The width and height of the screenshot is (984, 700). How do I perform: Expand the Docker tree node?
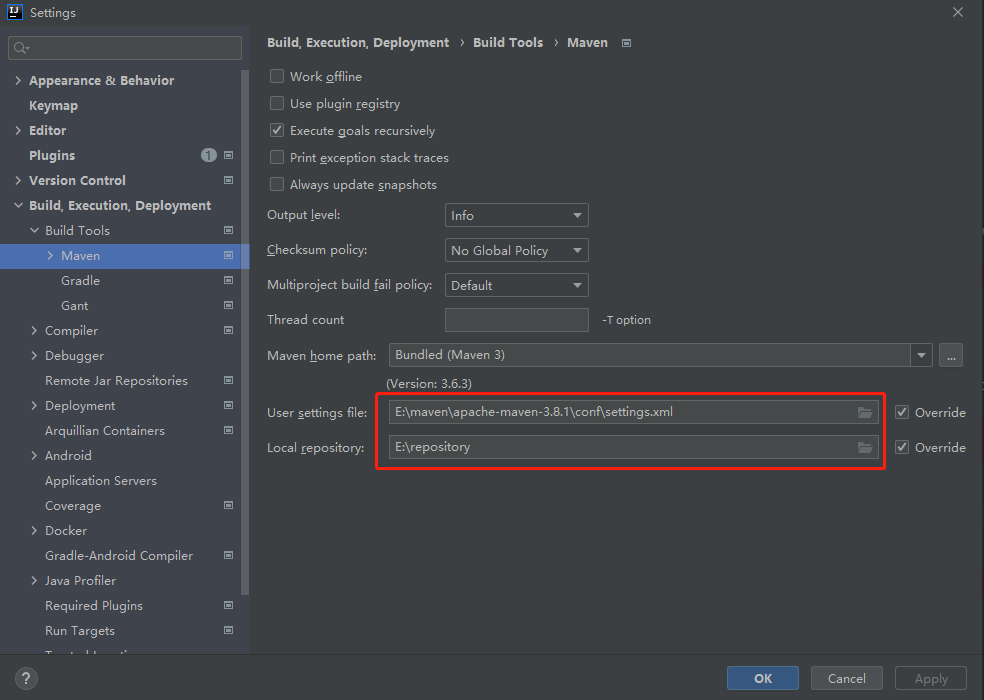click(x=34, y=530)
